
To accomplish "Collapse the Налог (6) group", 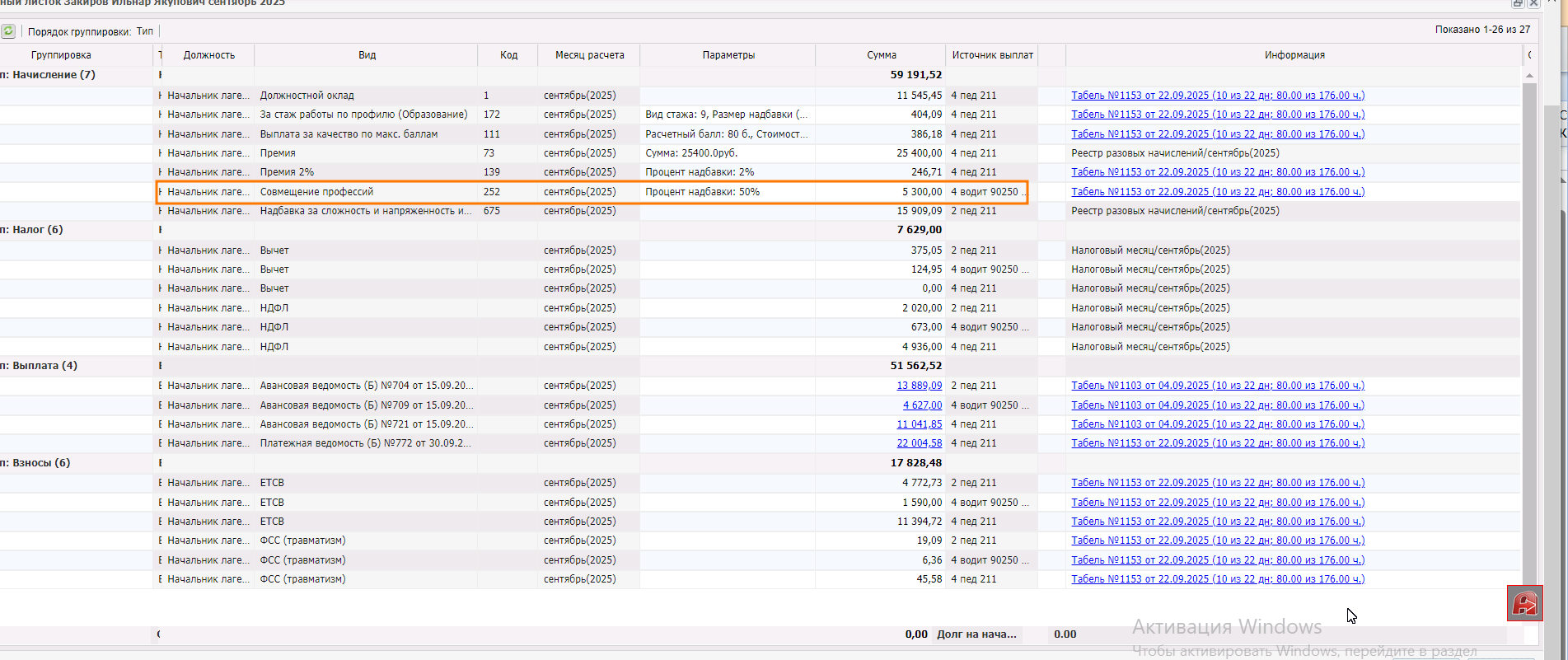I will pyautogui.click(x=33, y=230).
